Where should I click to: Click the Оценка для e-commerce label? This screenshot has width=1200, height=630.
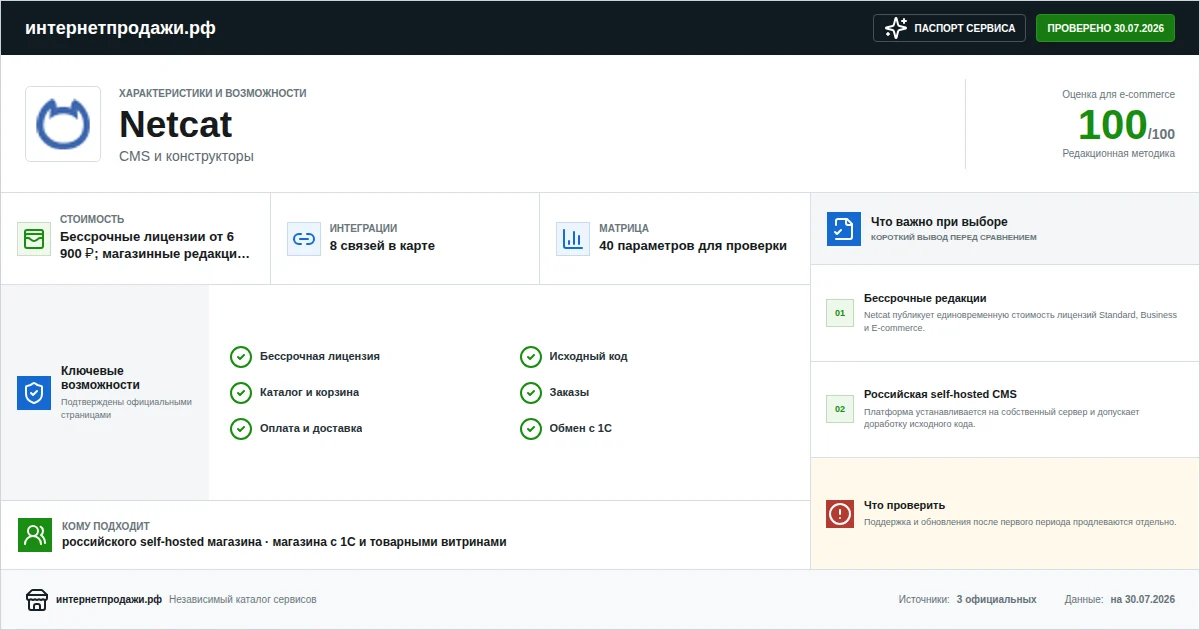pos(1119,94)
